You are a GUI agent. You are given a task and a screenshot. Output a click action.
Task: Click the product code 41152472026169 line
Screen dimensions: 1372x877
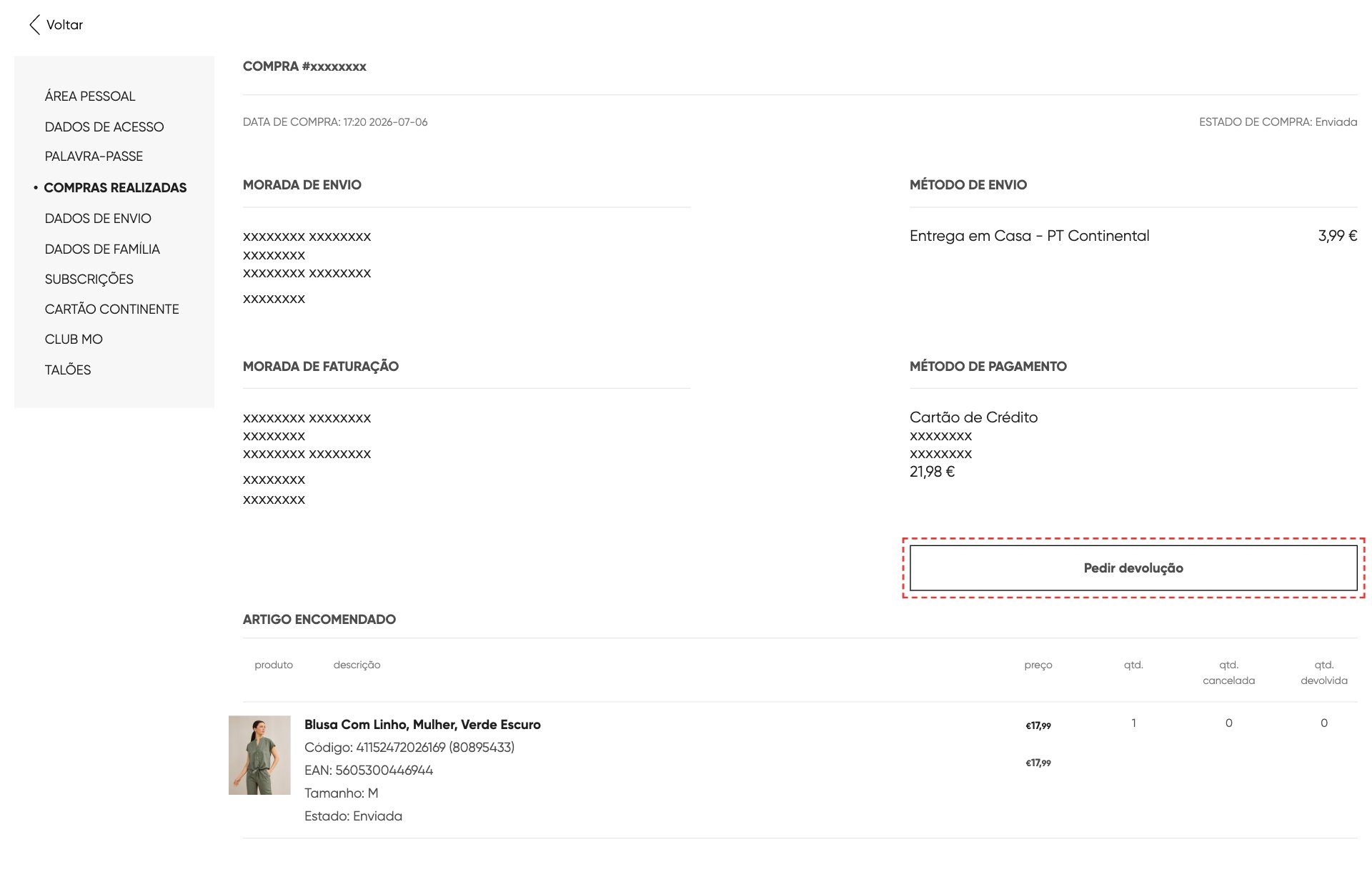tap(409, 748)
